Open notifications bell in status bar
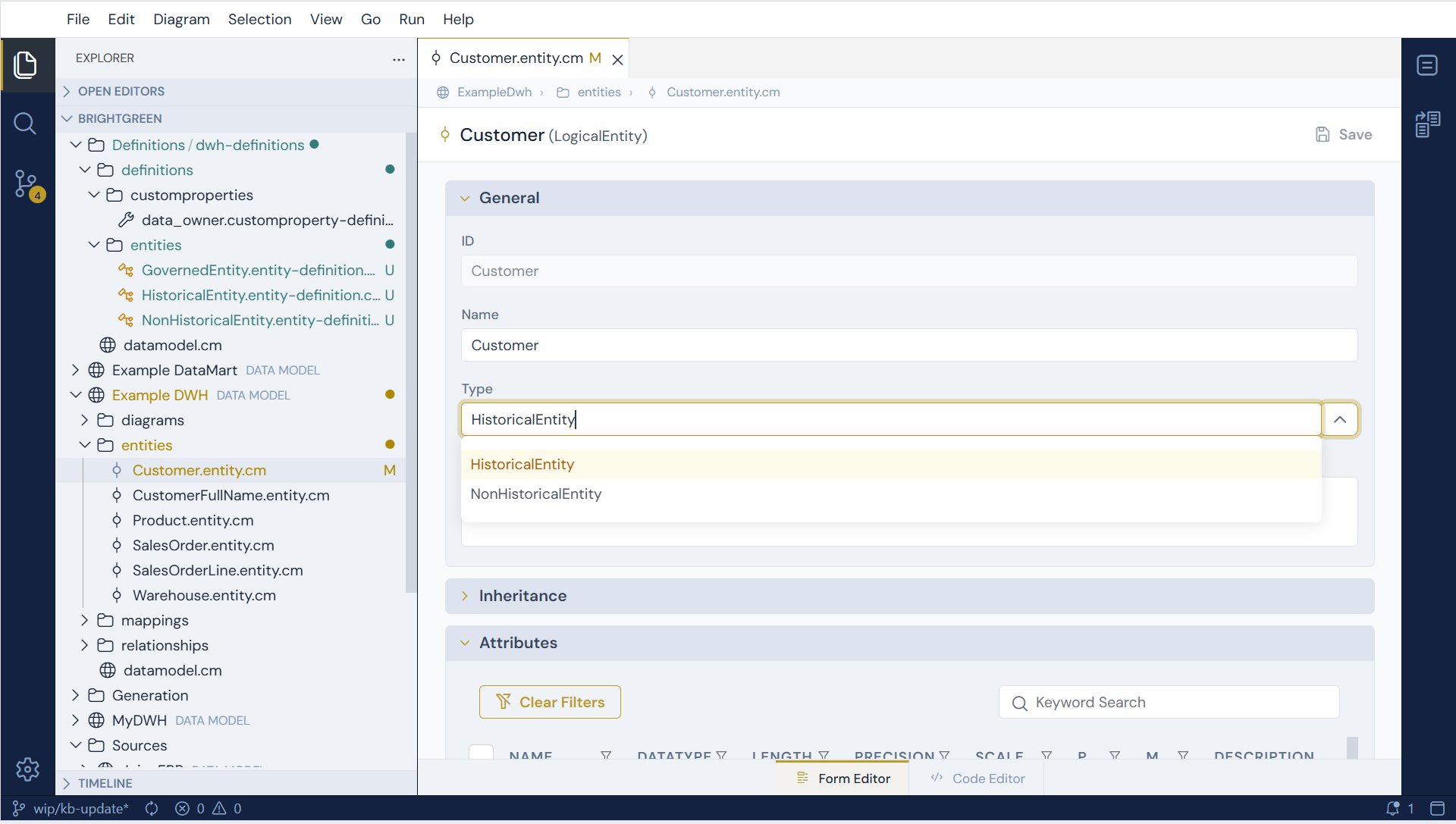The height and width of the screenshot is (824, 1456). click(x=1393, y=809)
